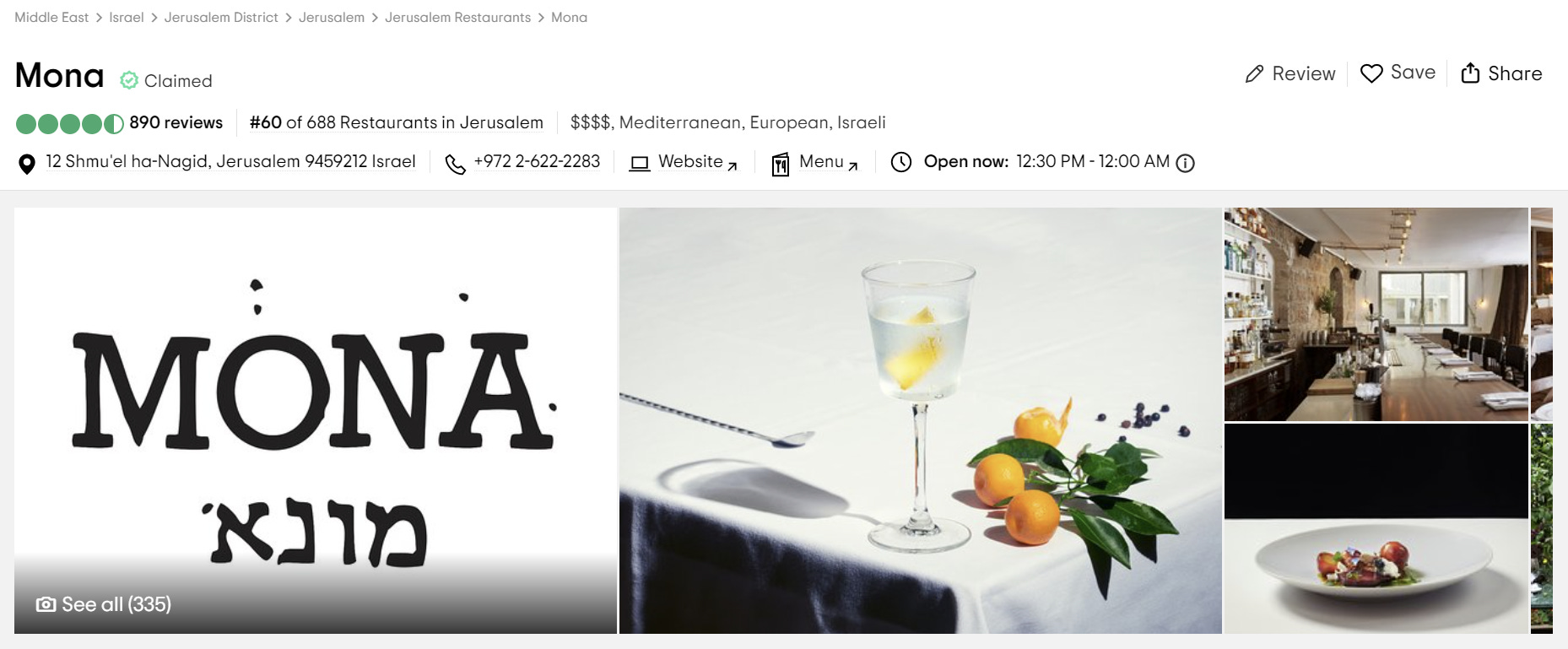1568x649 pixels.
Task: Click the green Claimed badge icon
Action: coord(129,80)
